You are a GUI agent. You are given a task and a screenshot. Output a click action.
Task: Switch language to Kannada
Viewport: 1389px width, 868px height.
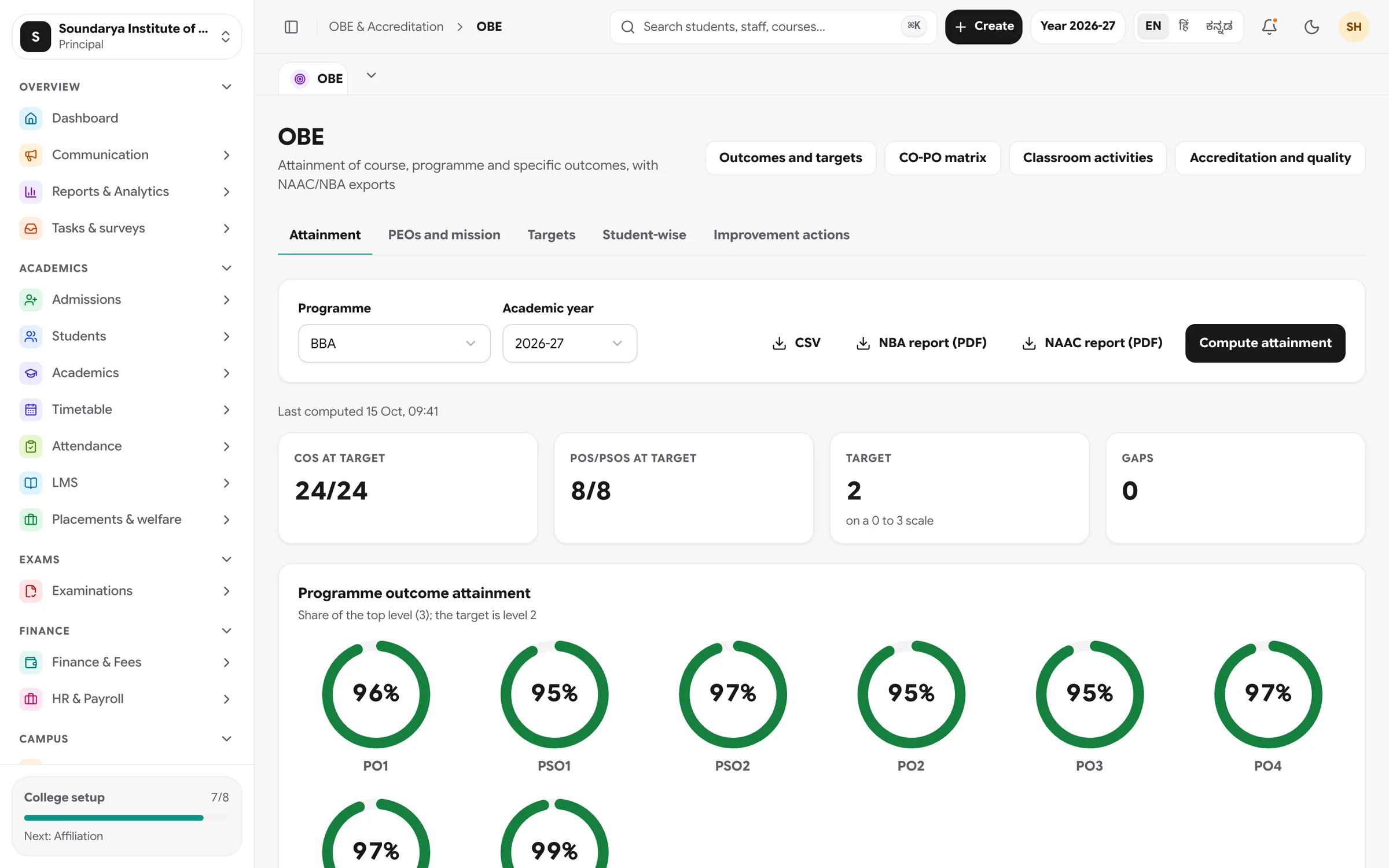click(1219, 26)
